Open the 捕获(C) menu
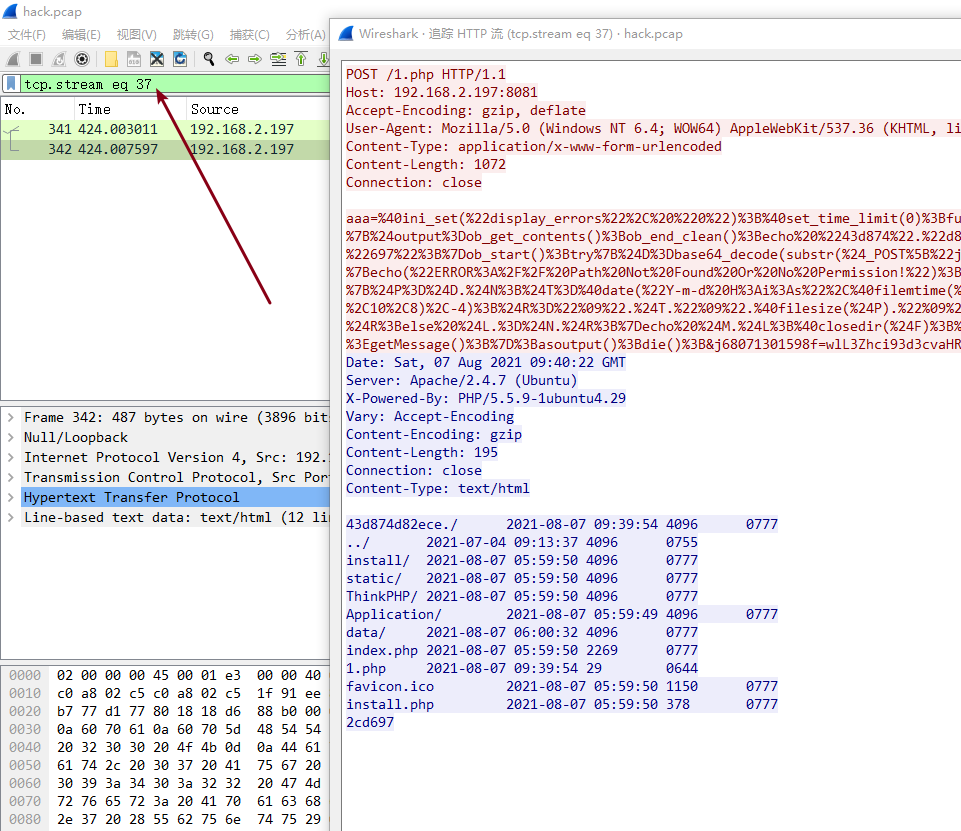Screen dimensions: 961x831 [x=249, y=34]
